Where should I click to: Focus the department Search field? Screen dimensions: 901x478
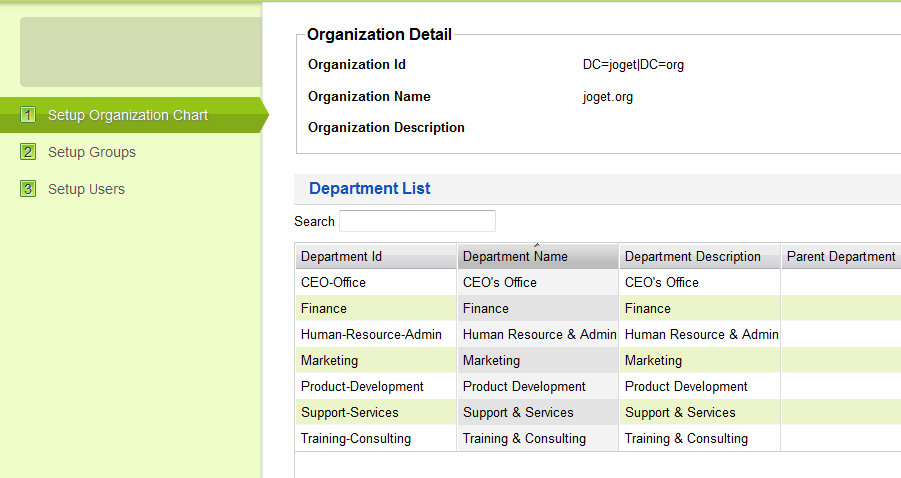[x=417, y=221]
